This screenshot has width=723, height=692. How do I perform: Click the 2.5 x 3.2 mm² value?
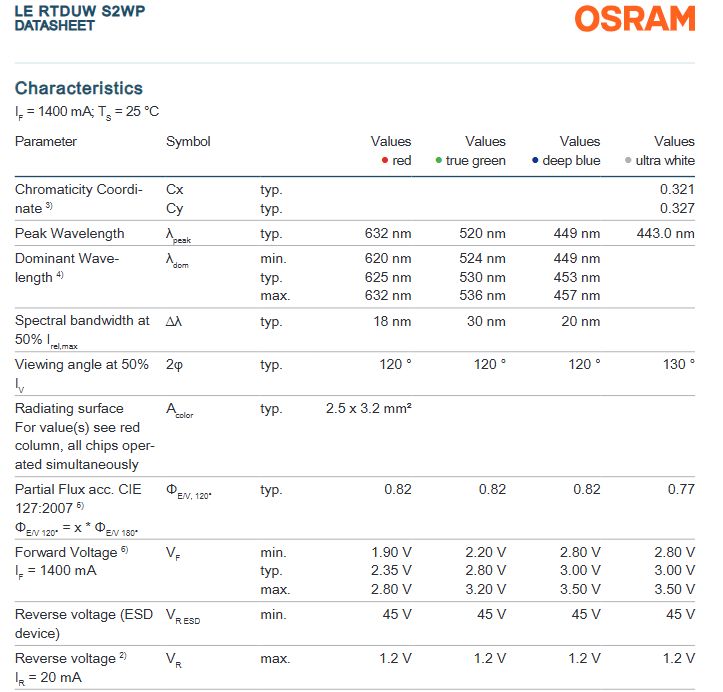click(368, 408)
